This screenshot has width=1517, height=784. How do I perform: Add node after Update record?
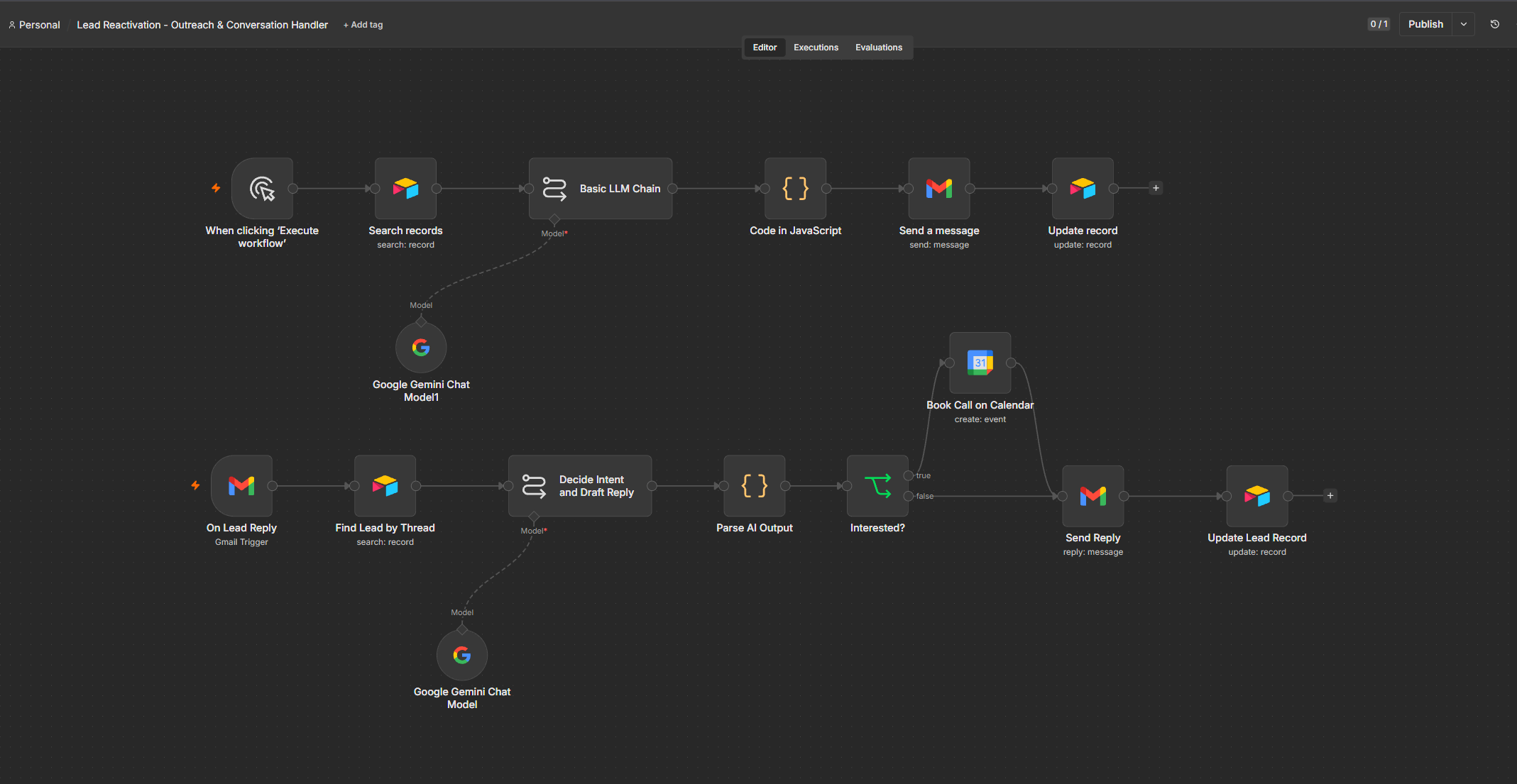(1156, 188)
